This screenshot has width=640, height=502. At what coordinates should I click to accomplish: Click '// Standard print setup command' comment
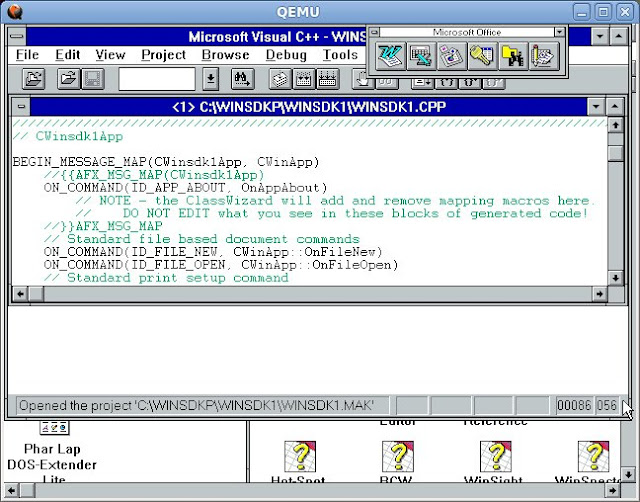166,278
